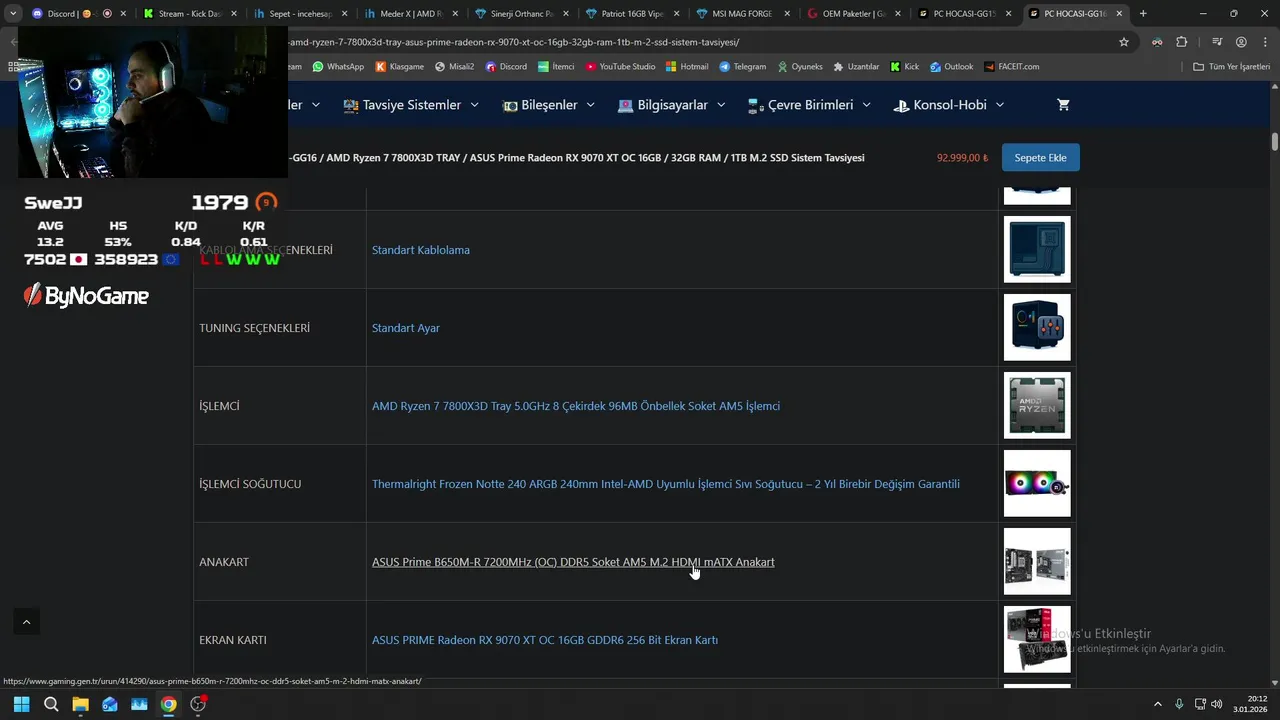
Task: Click the tuning options thumbnail
Action: (1037, 327)
